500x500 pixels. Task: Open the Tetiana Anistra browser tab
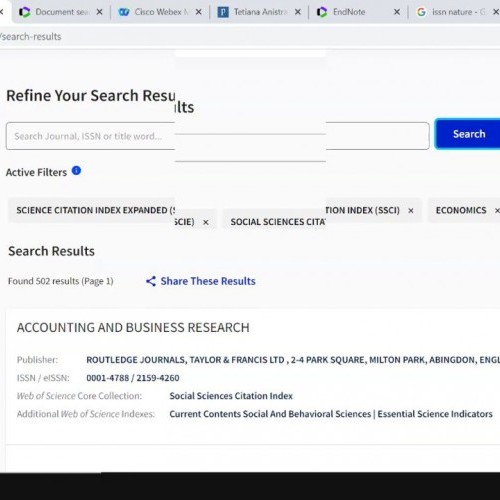click(x=258, y=12)
